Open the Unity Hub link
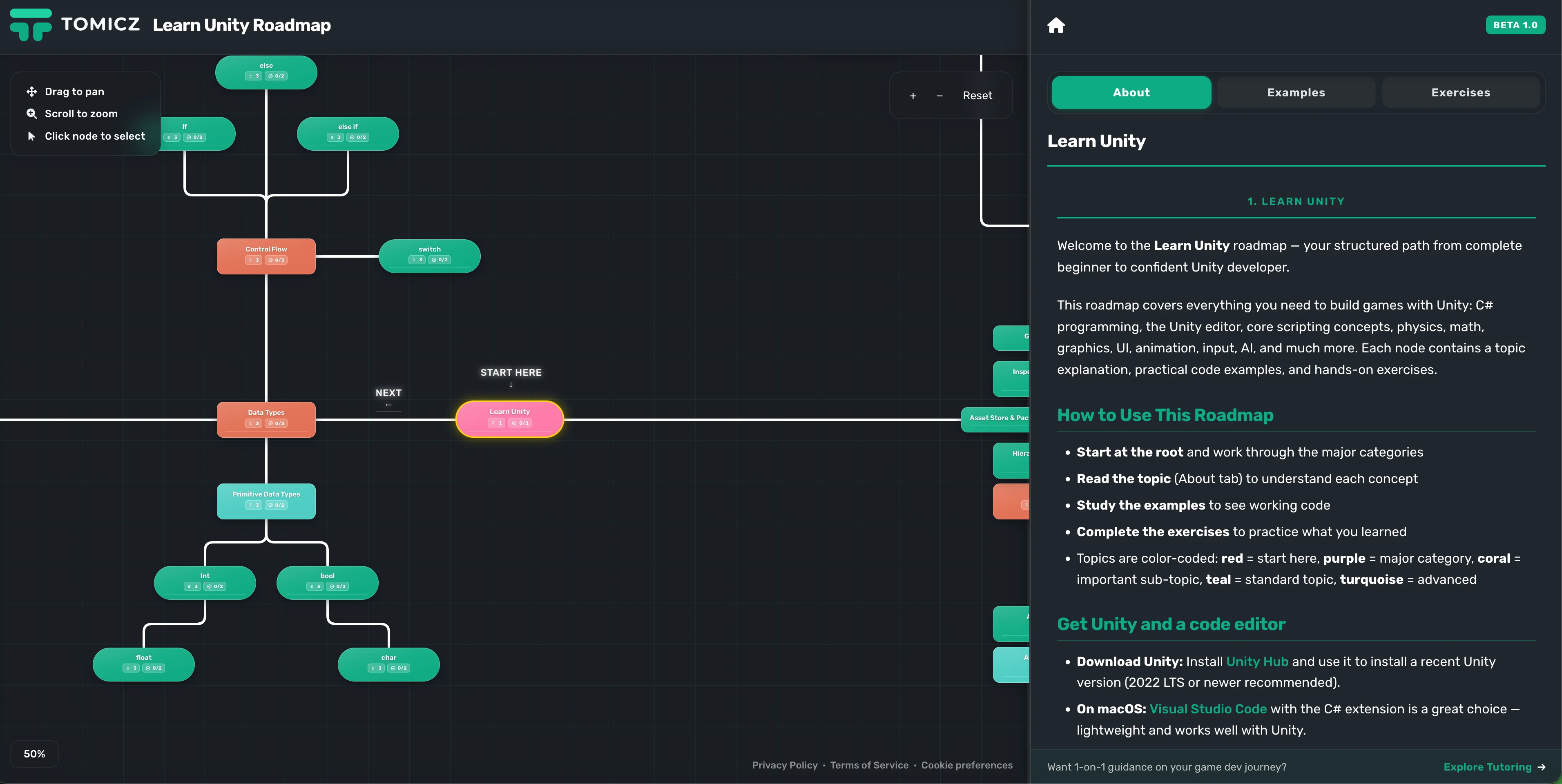The image size is (1562, 784). click(1257, 661)
